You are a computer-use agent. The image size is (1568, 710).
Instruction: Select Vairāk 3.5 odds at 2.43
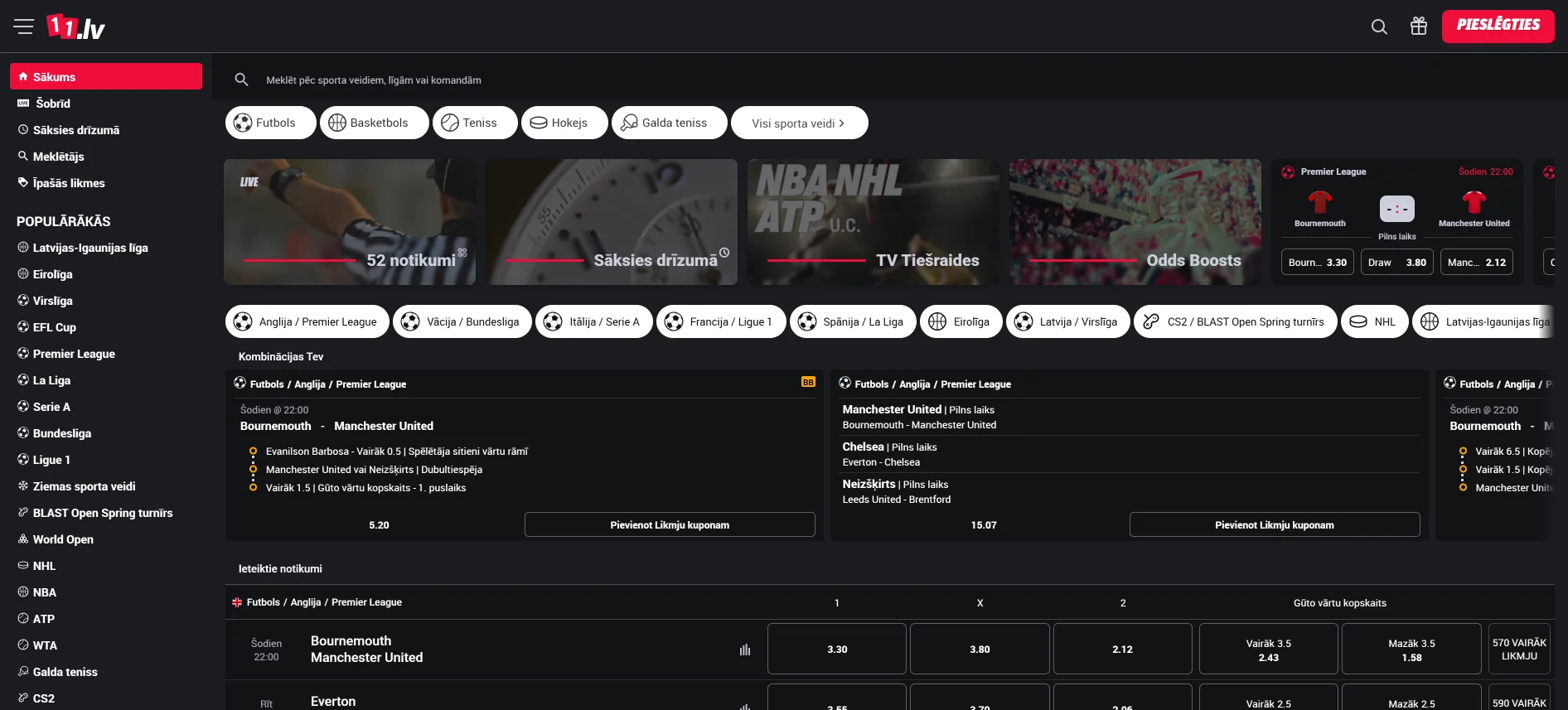tap(1268, 650)
